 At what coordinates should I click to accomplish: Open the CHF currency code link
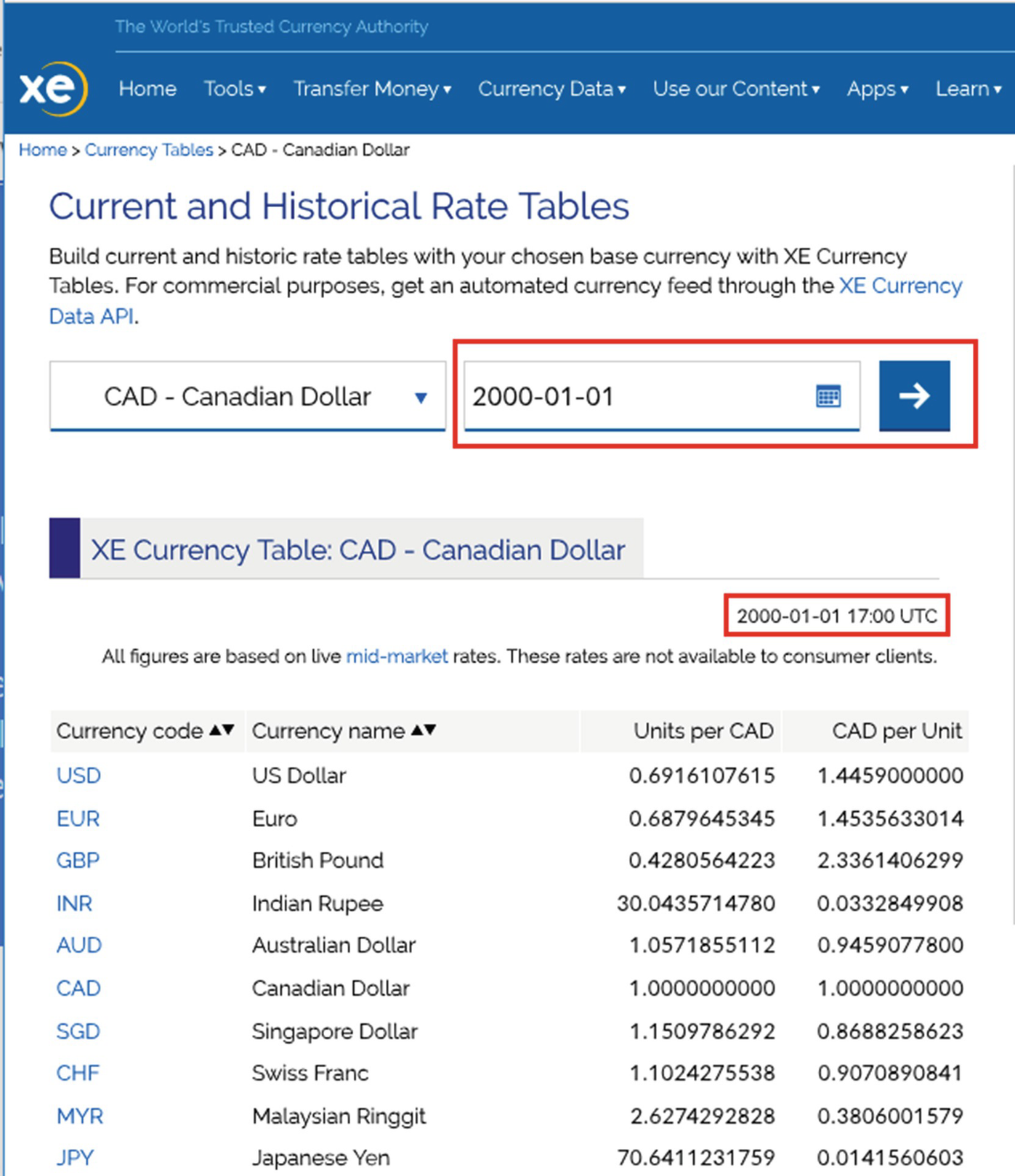coord(78,1073)
